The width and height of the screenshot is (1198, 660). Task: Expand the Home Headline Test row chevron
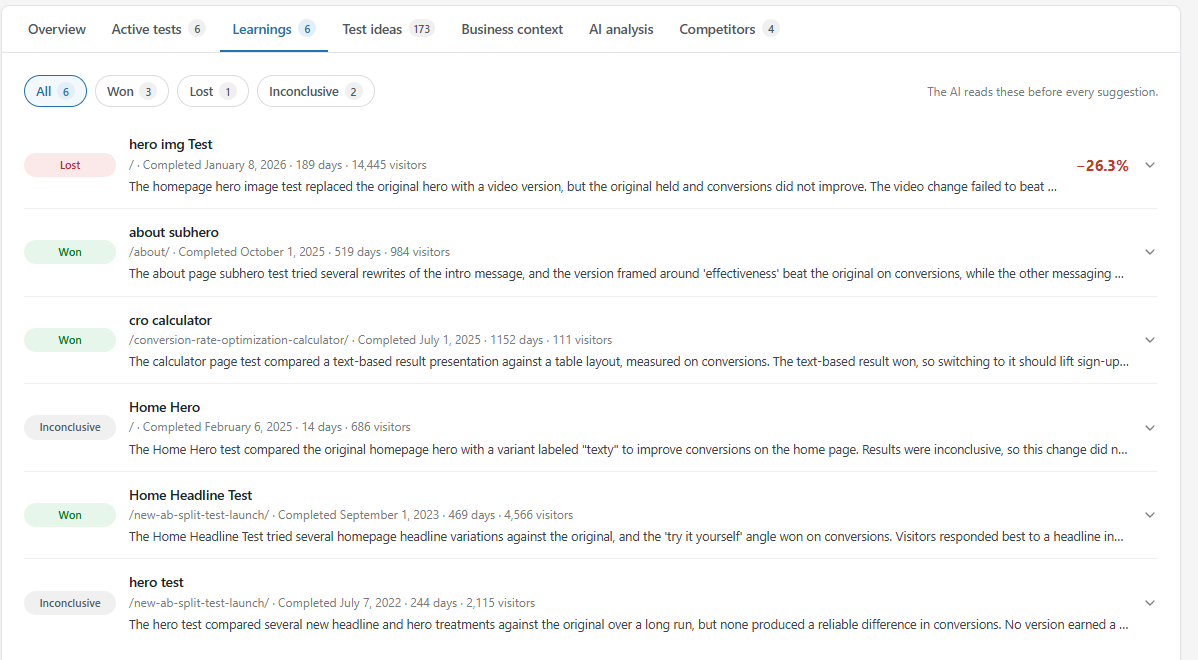(1150, 515)
